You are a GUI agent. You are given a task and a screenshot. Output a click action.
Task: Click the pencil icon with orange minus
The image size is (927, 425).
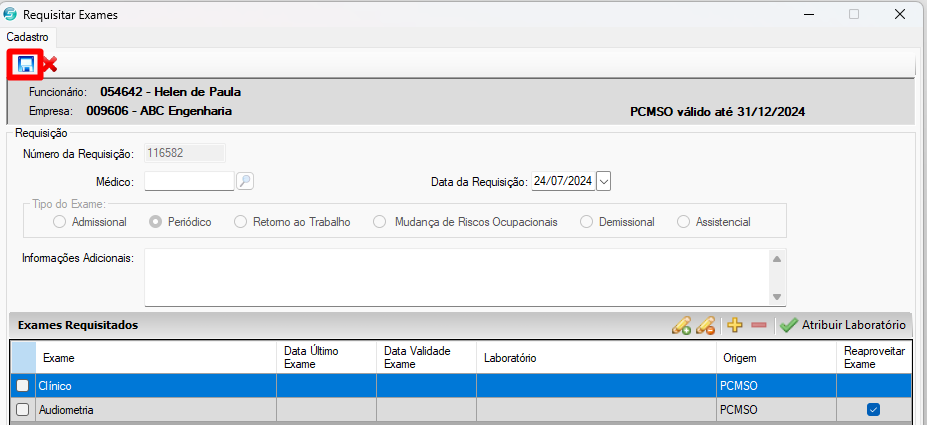point(706,325)
